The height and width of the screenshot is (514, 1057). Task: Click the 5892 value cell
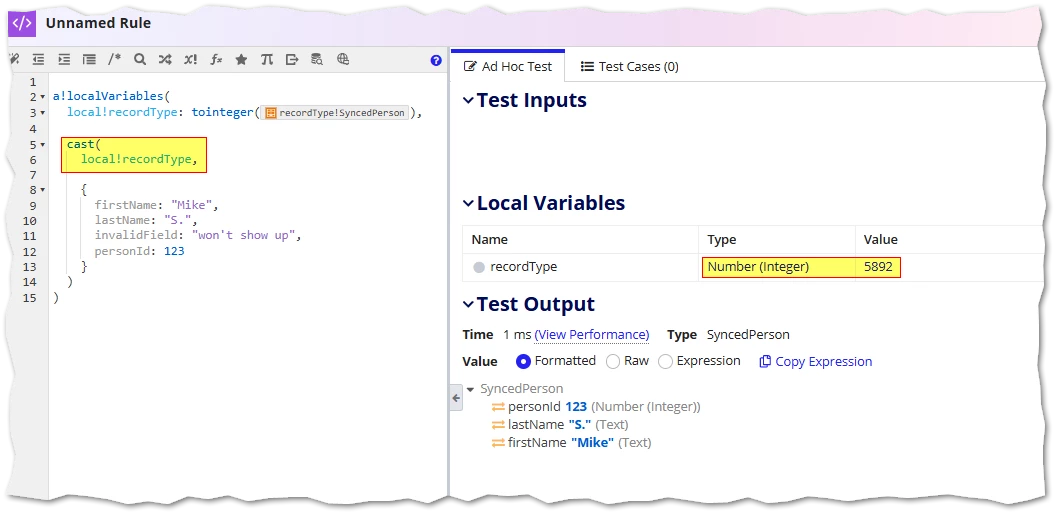(x=878, y=267)
